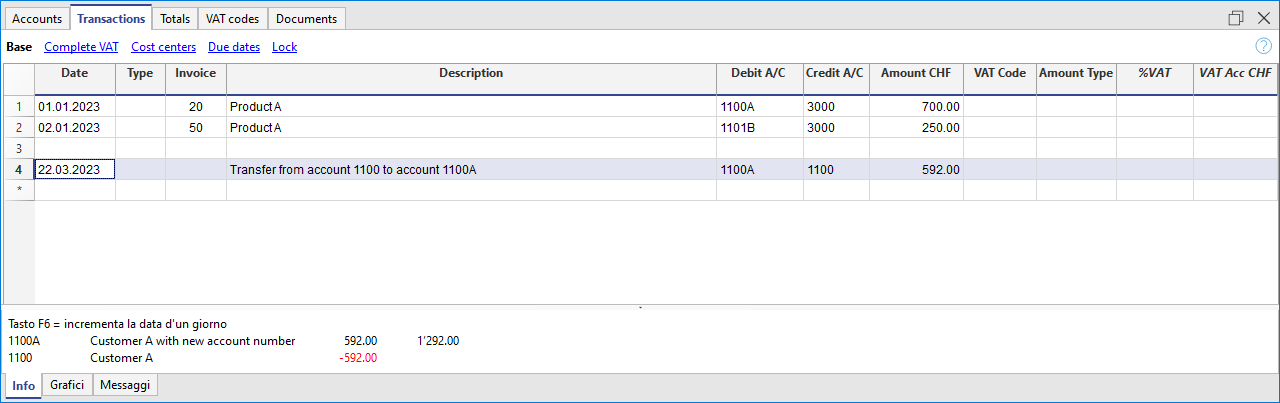The width and height of the screenshot is (1280, 403).
Task: Switch to the Accounts tab
Action: [x=37, y=19]
